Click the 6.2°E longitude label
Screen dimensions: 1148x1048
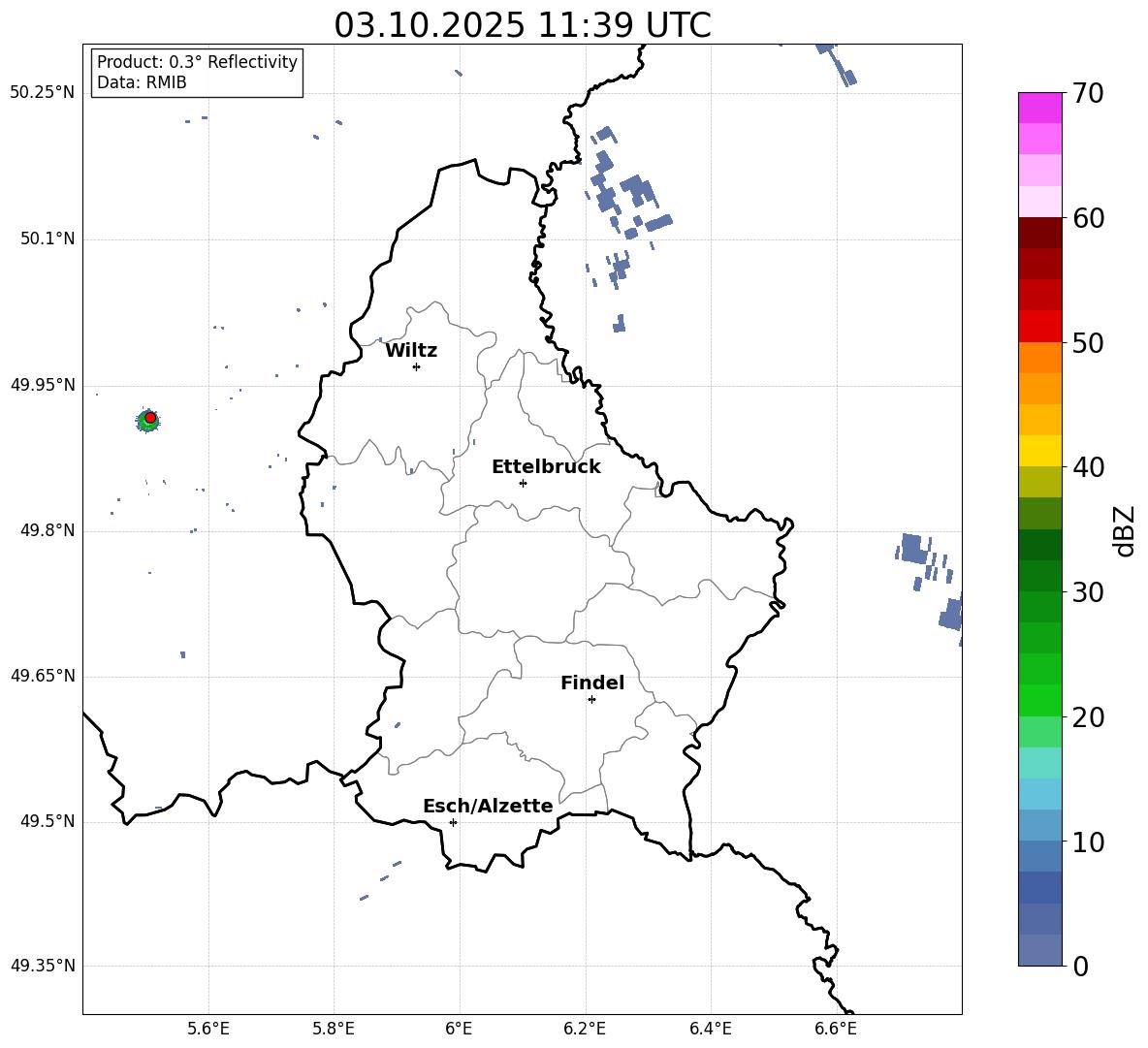click(585, 1029)
